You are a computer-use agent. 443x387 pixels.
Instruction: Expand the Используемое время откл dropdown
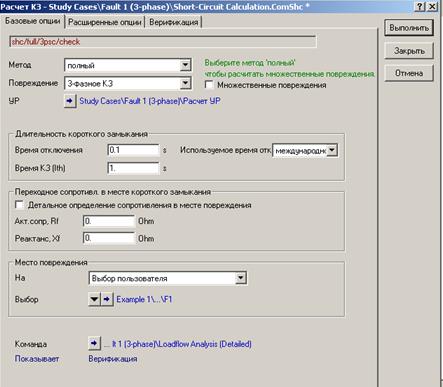tap(332, 150)
